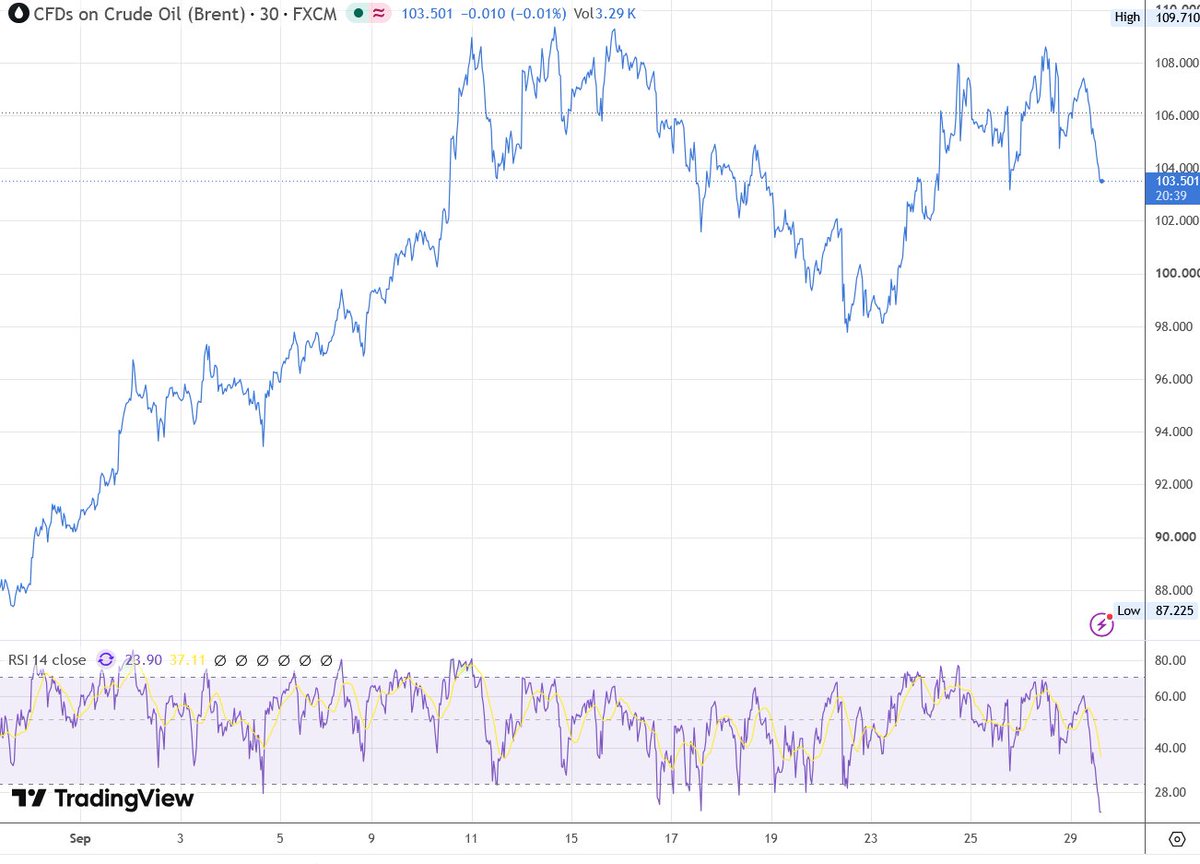Click the 102.000 price axis label

click(1176, 221)
